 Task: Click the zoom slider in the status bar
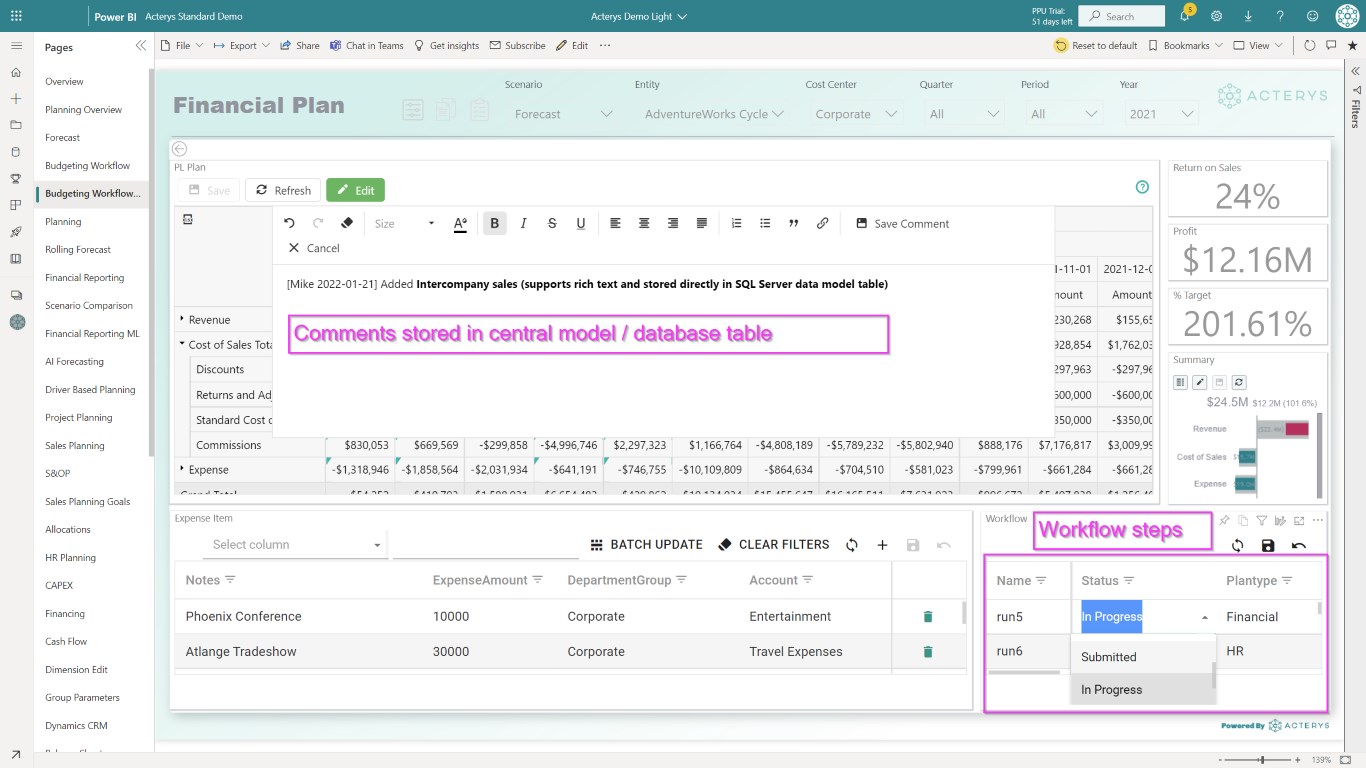tap(1262, 760)
